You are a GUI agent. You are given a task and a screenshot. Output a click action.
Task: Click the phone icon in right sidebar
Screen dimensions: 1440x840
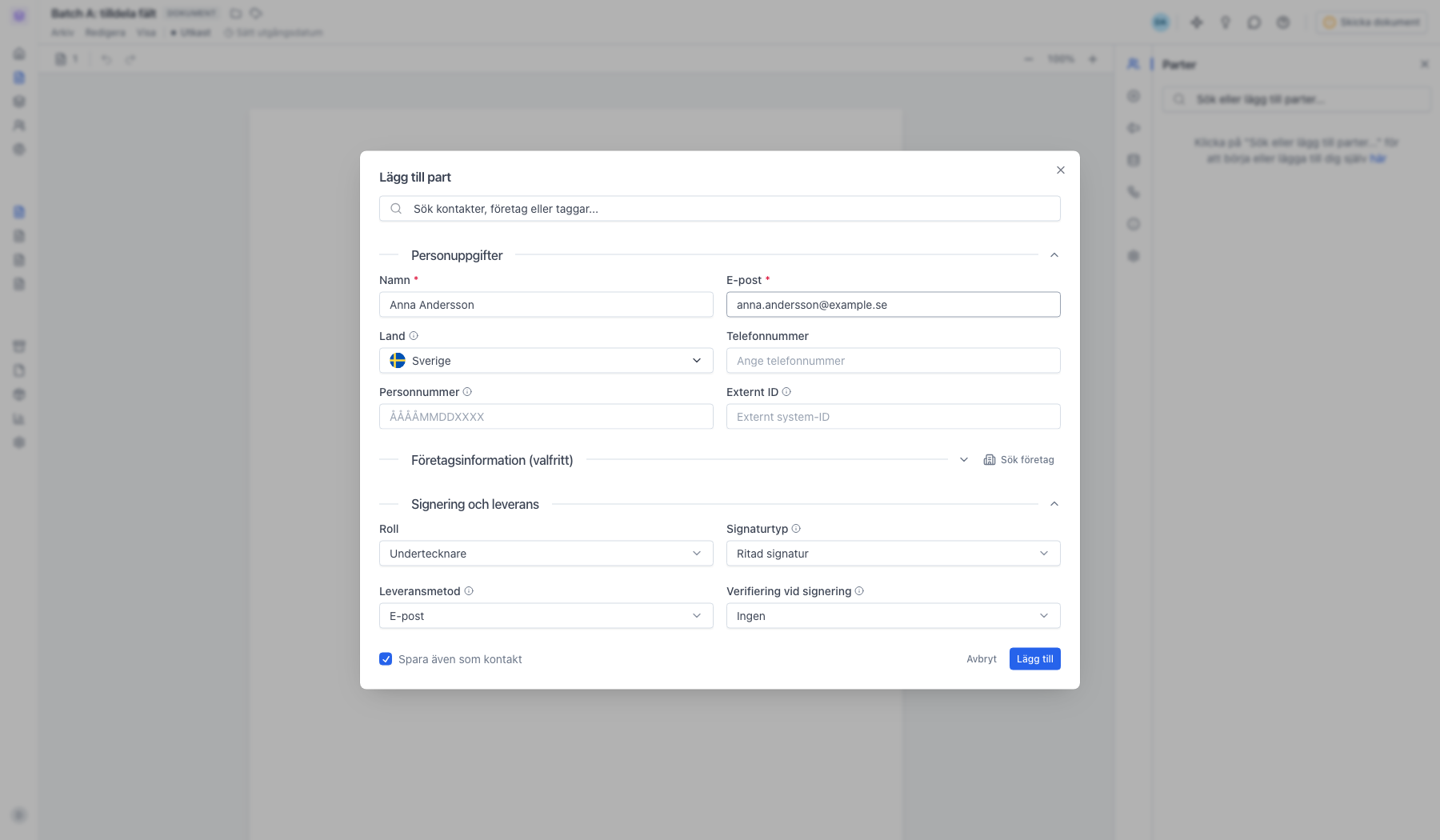click(x=1134, y=192)
